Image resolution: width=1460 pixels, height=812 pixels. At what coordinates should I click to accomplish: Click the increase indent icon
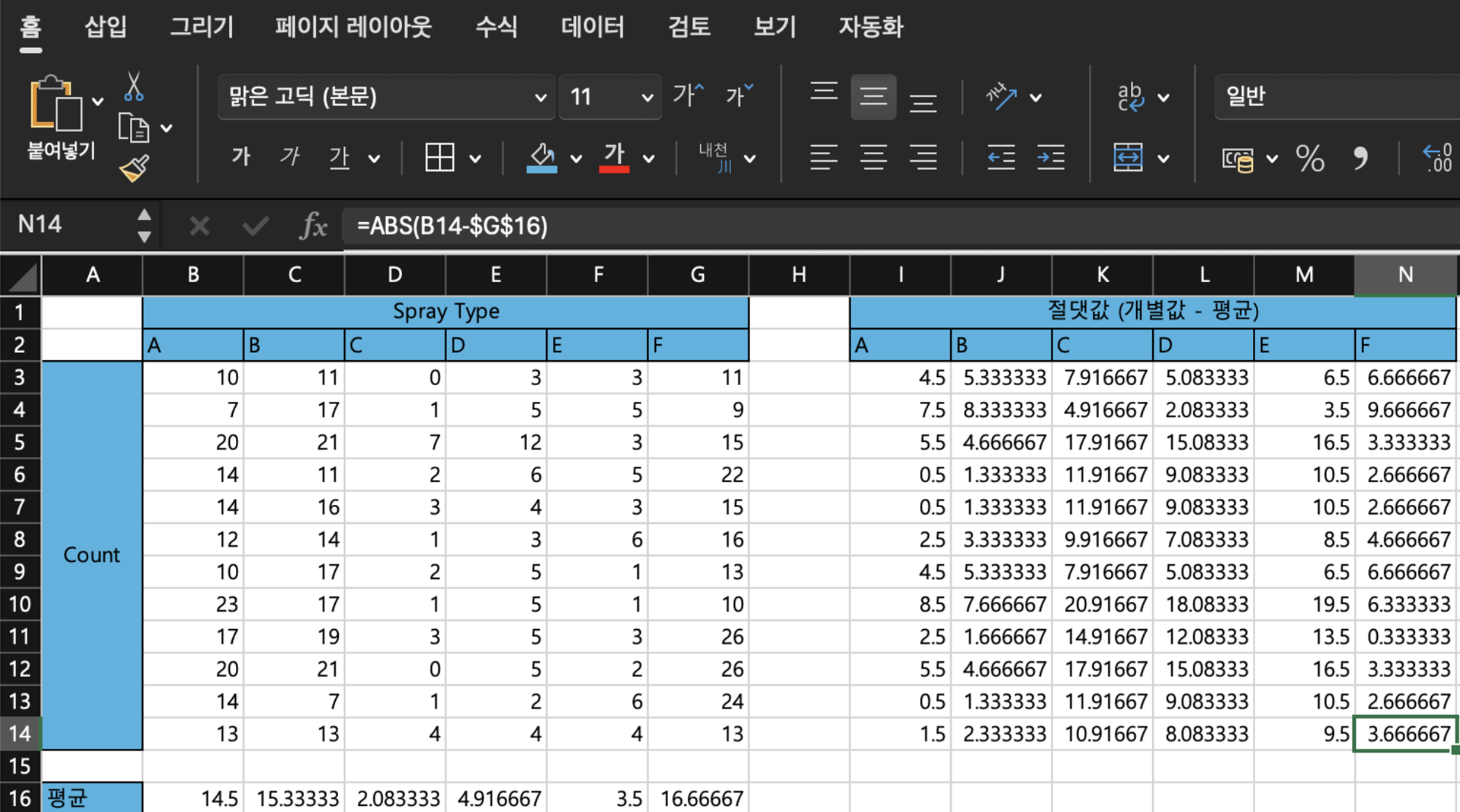[x=1051, y=158]
